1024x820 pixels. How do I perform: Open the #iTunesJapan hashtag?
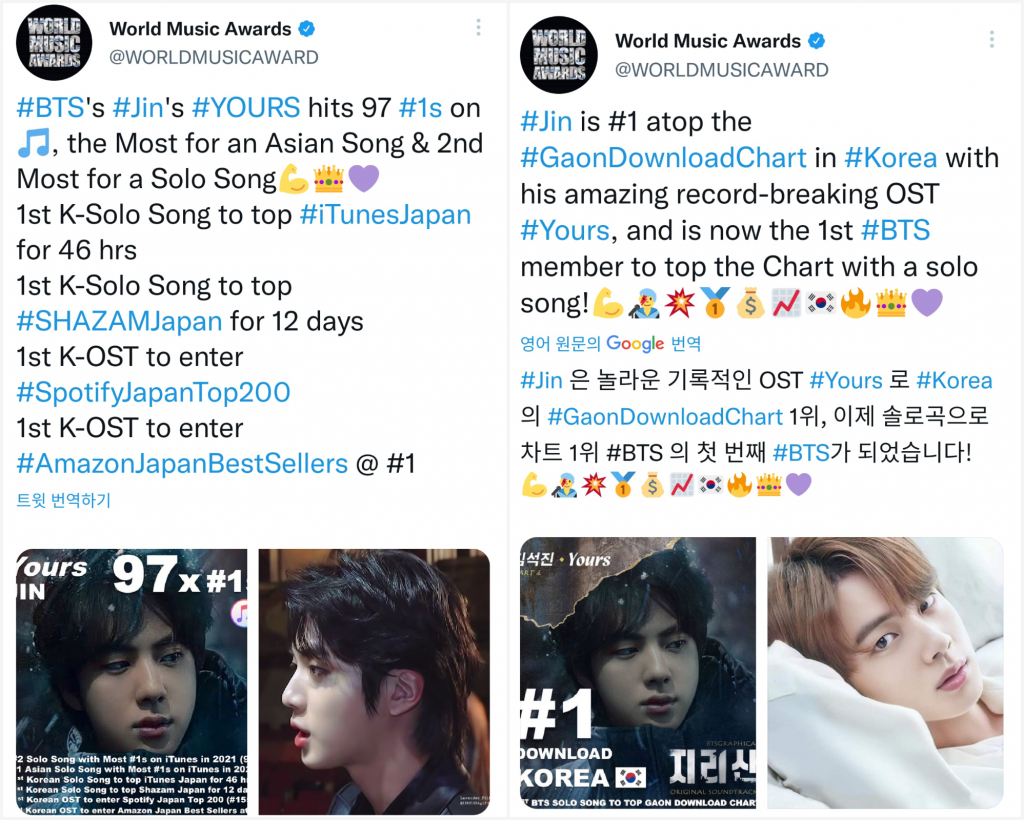pyautogui.click(x=385, y=215)
